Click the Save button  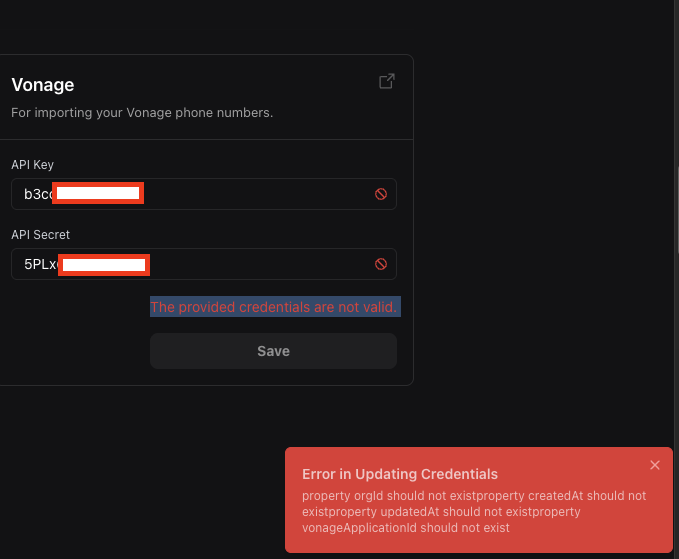273,351
